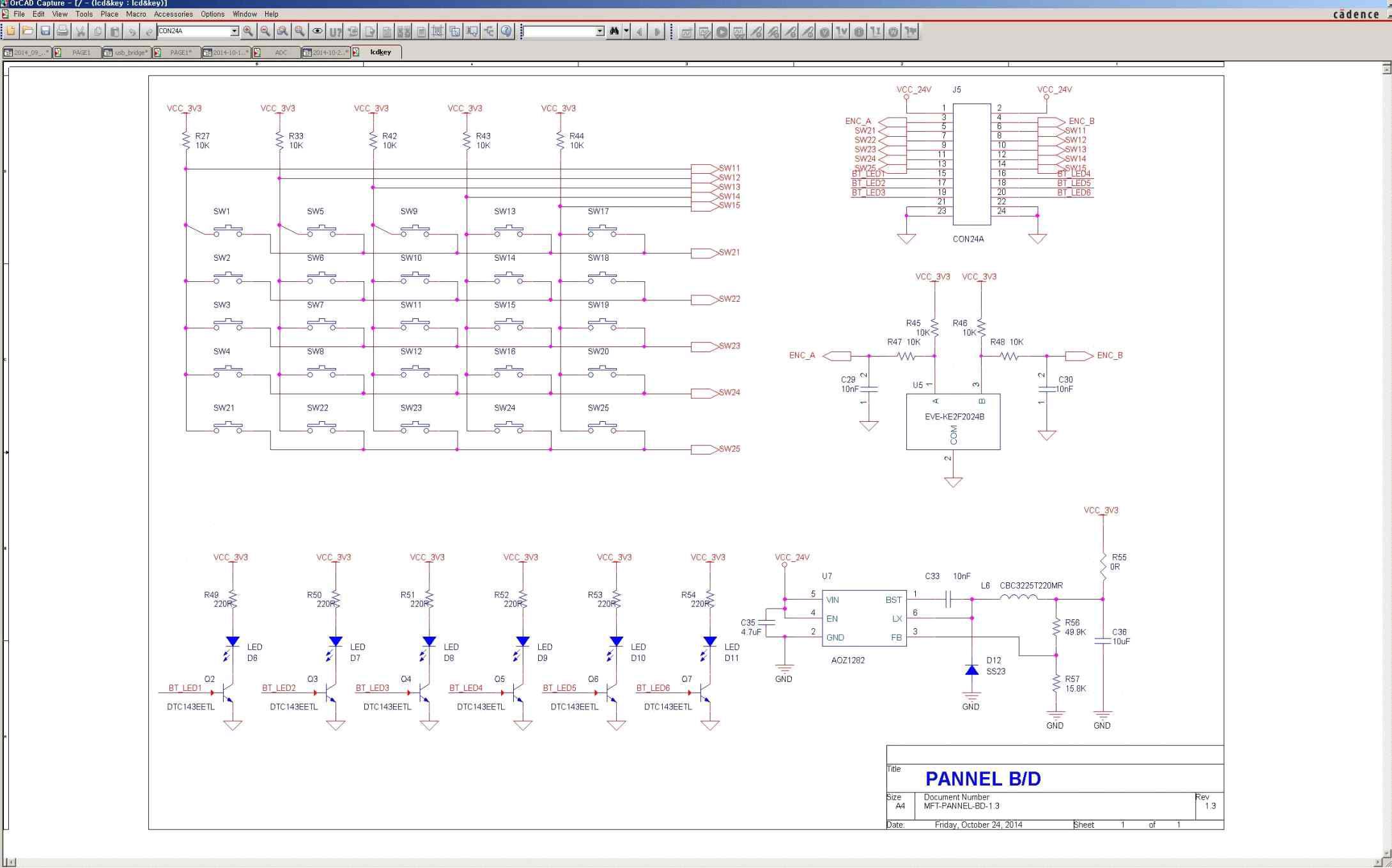Switch to the usb_bridge* tab
1392x868 pixels.
click(127, 52)
